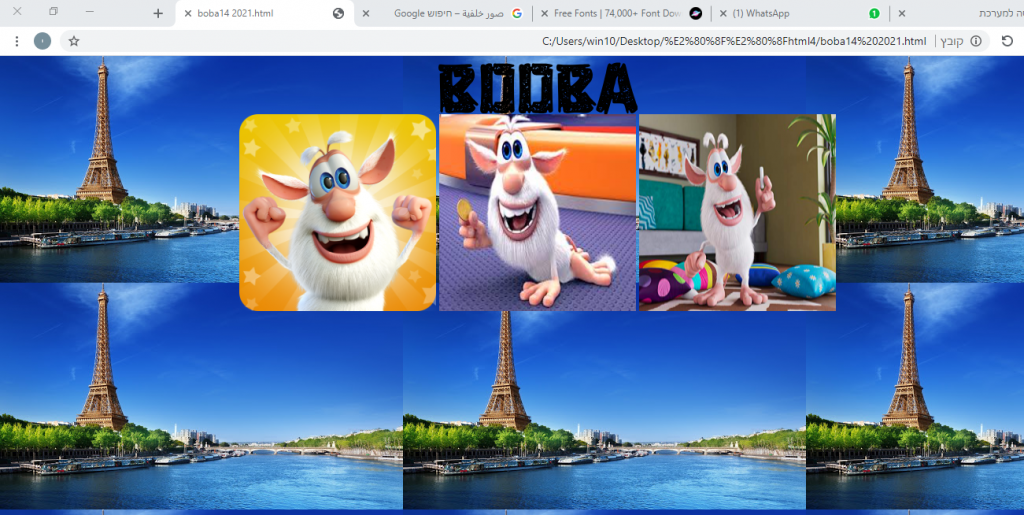The image size is (1024, 515).
Task: Open a new tab with the plus button
Action: coord(158,13)
